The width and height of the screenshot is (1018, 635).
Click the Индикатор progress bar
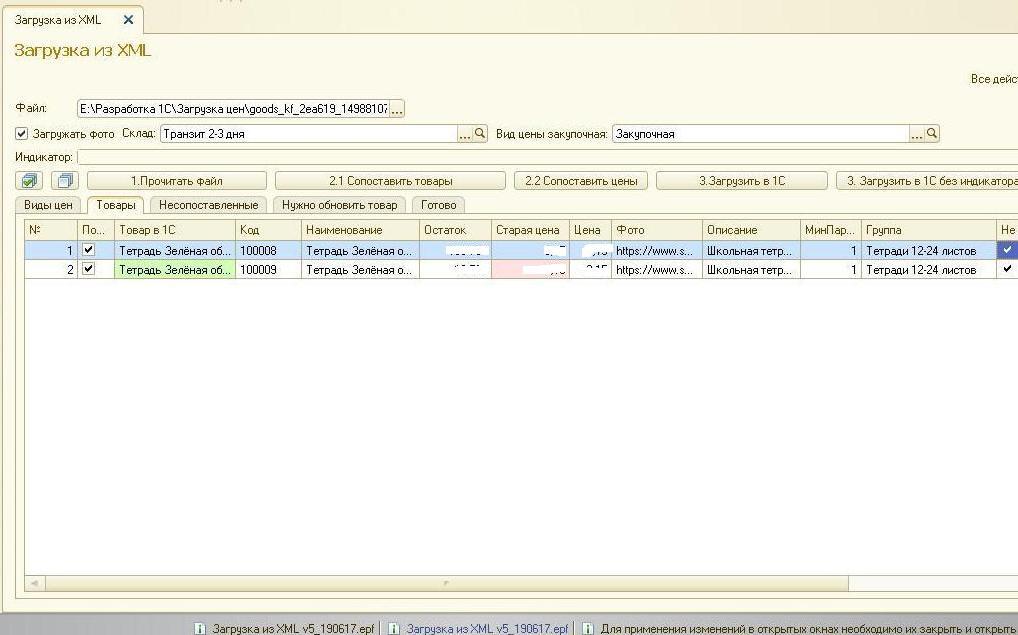[x=547, y=157]
